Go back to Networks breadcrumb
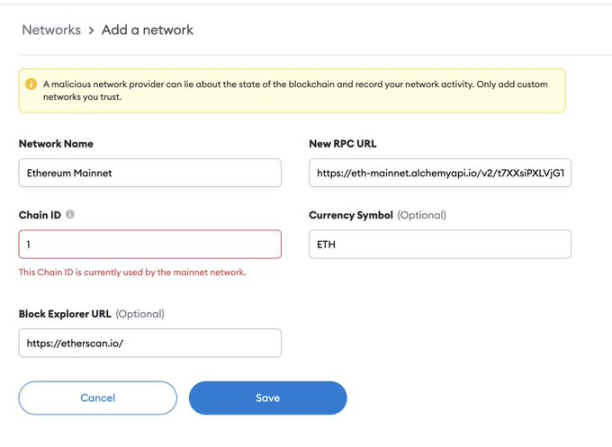This screenshot has width=612, height=447. [x=51, y=30]
